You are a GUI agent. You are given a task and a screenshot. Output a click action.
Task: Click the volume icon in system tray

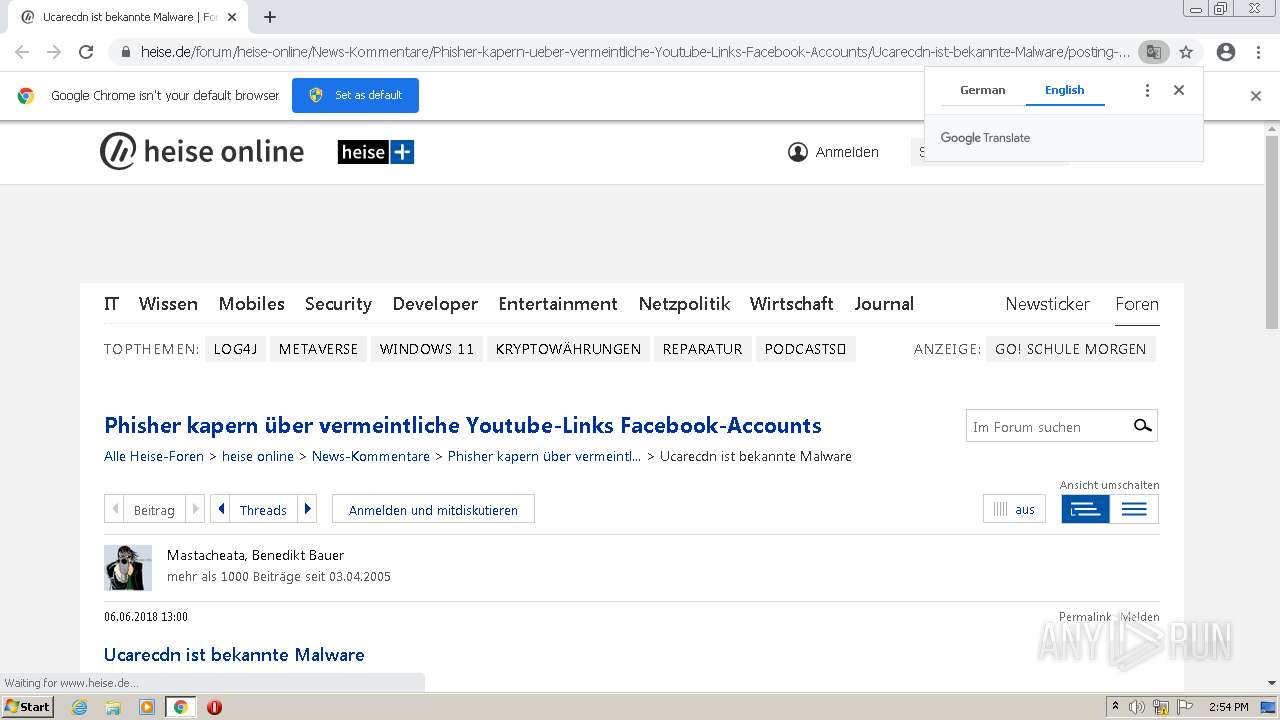pos(1137,707)
